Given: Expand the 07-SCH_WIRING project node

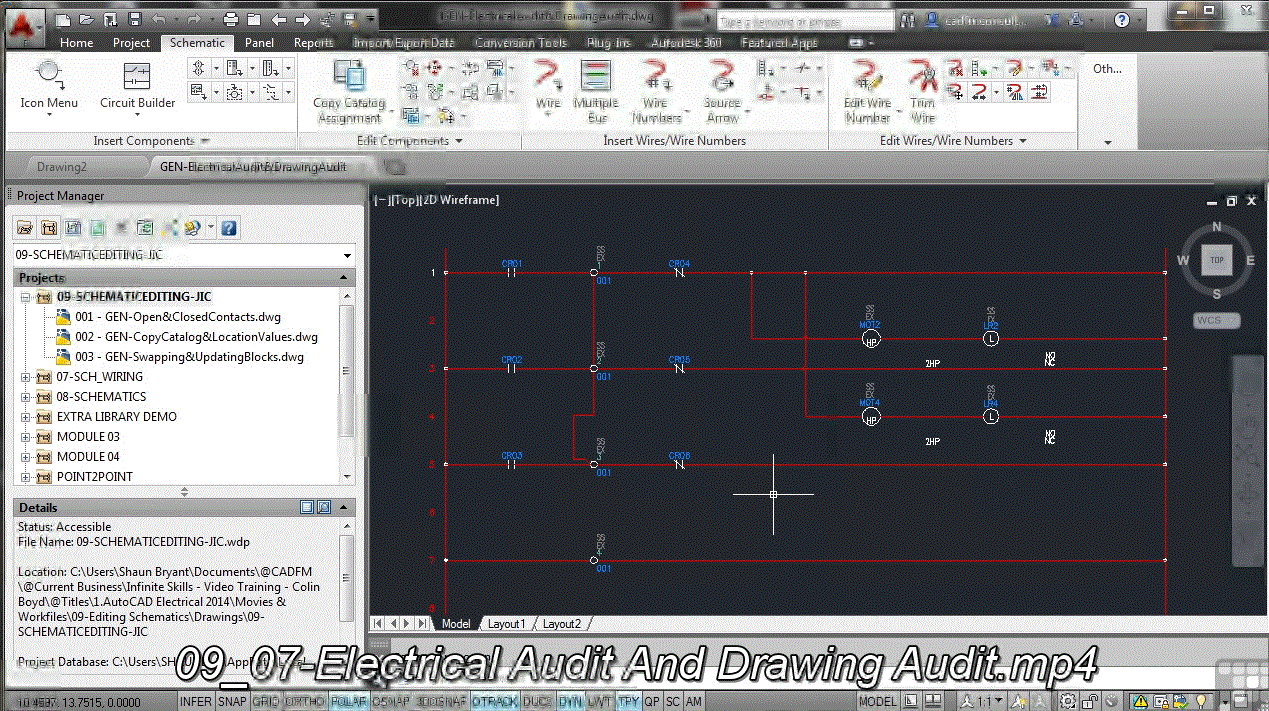Looking at the screenshot, I should pyautogui.click(x=26, y=377).
